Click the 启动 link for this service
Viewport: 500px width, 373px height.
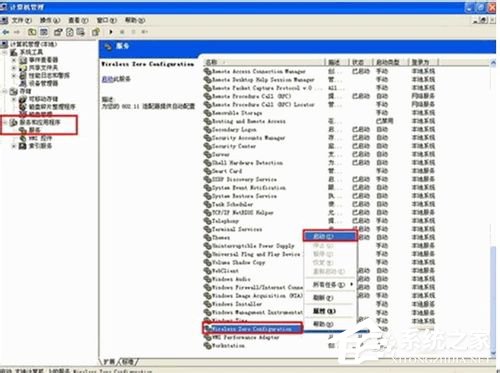(107, 79)
